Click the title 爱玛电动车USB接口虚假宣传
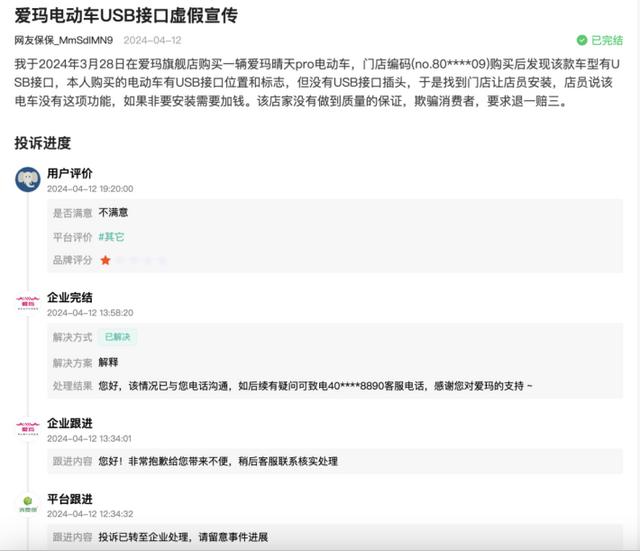 [x=126, y=16]
